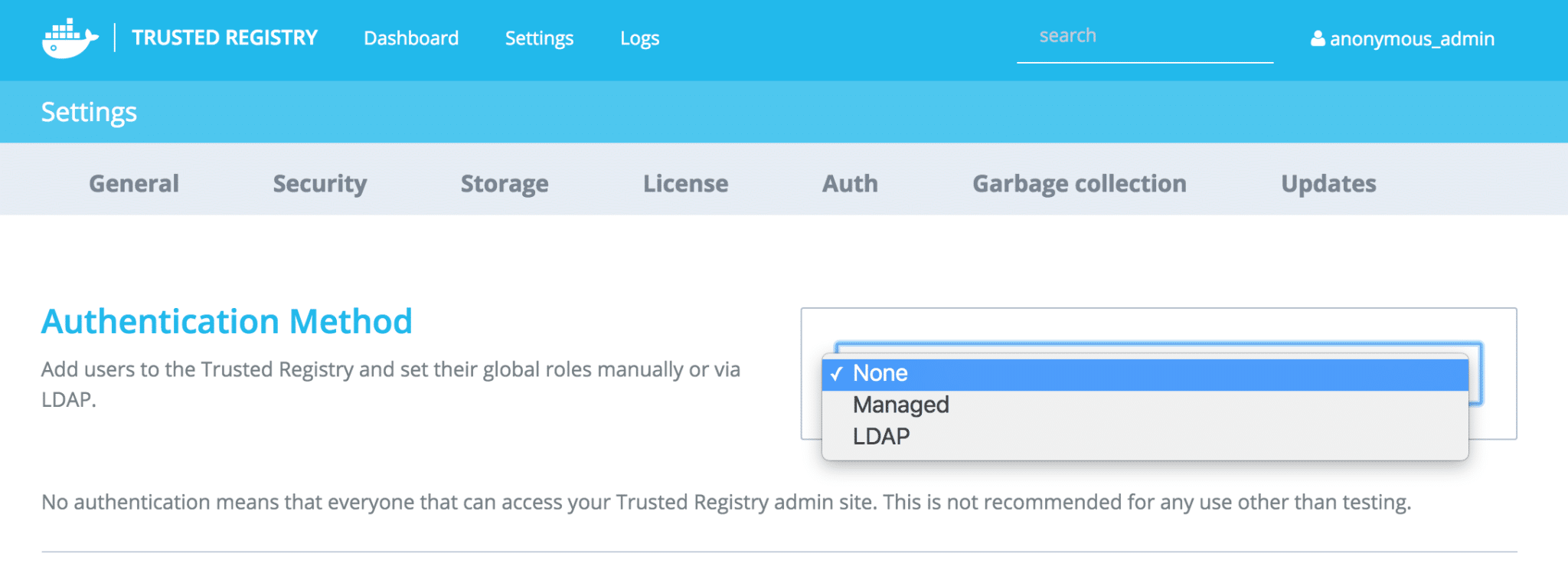
Task: Click the TRUSTED REGISTRY brand title
Action: (x=224, y=38)
